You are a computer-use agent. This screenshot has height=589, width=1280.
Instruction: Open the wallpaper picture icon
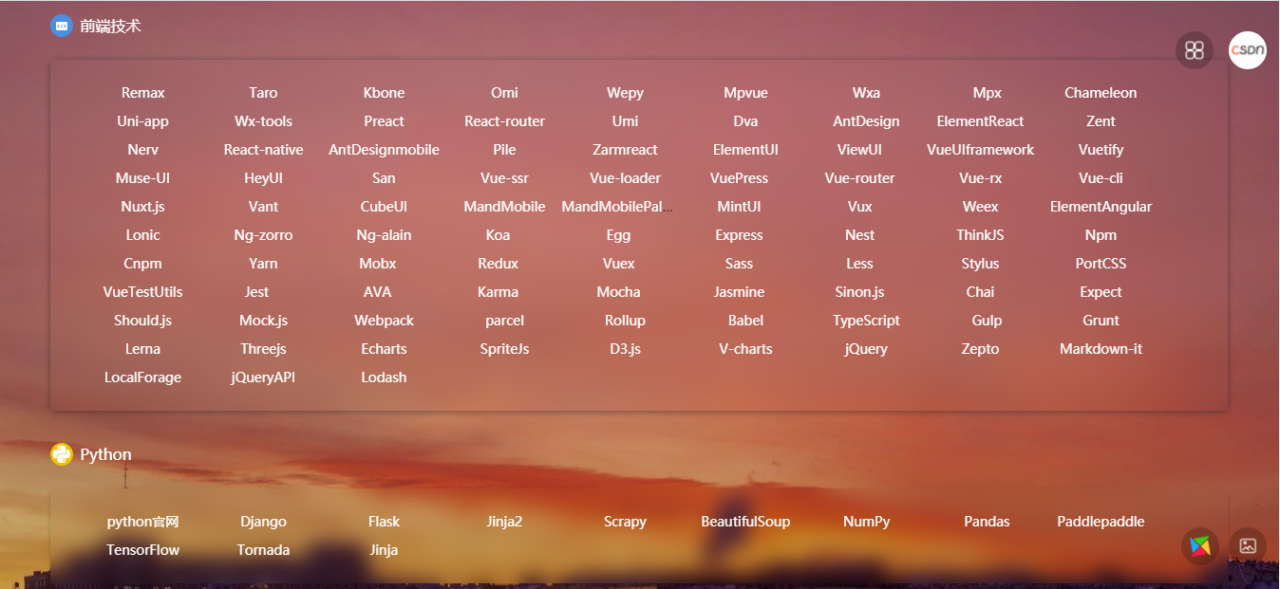pyautogui.click(x=1247, y=546)
